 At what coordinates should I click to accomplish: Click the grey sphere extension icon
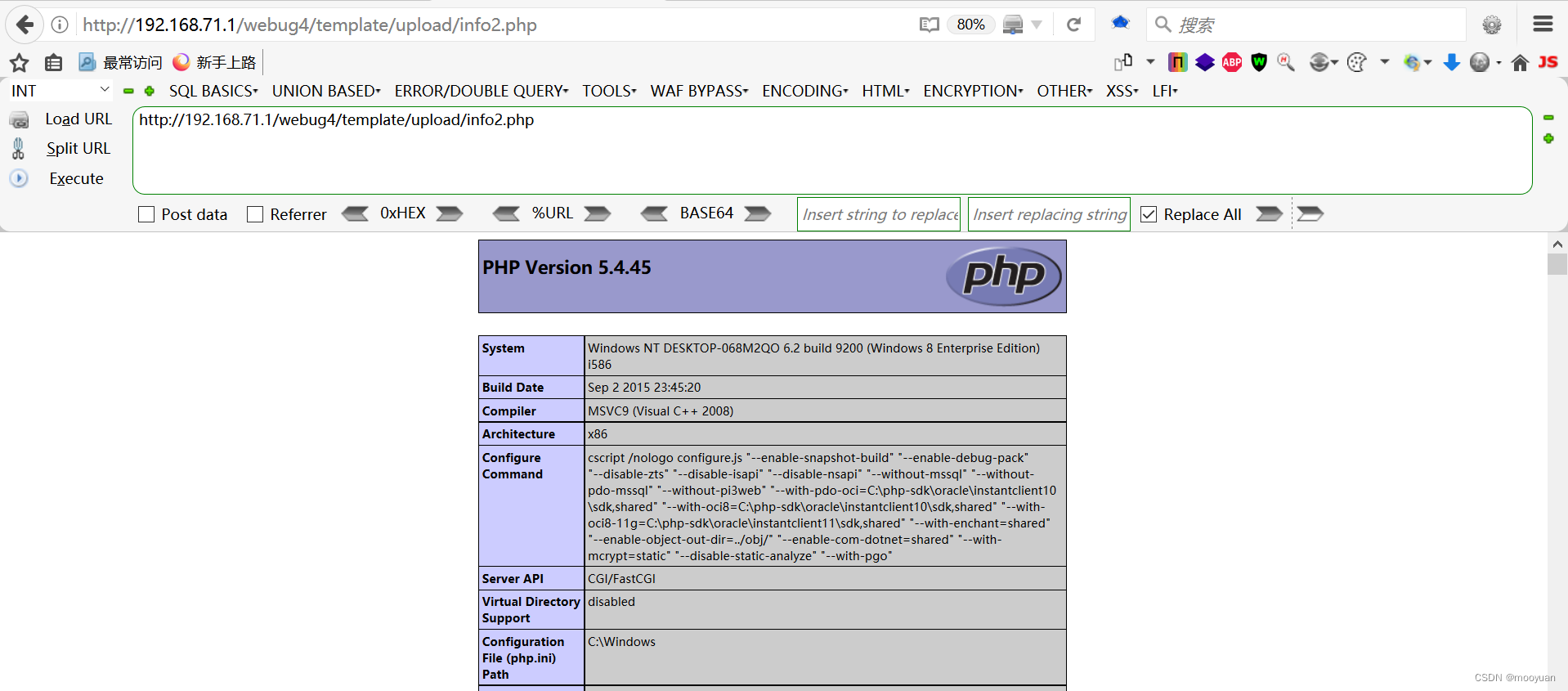point(1480,62)
